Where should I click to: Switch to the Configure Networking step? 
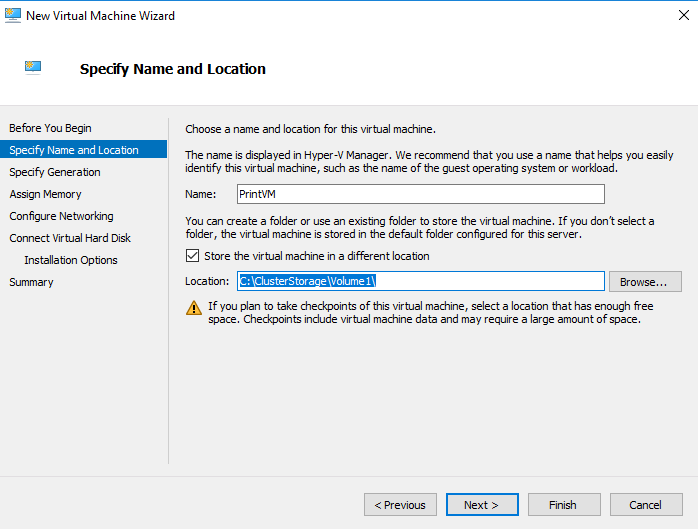coord(61,216)
